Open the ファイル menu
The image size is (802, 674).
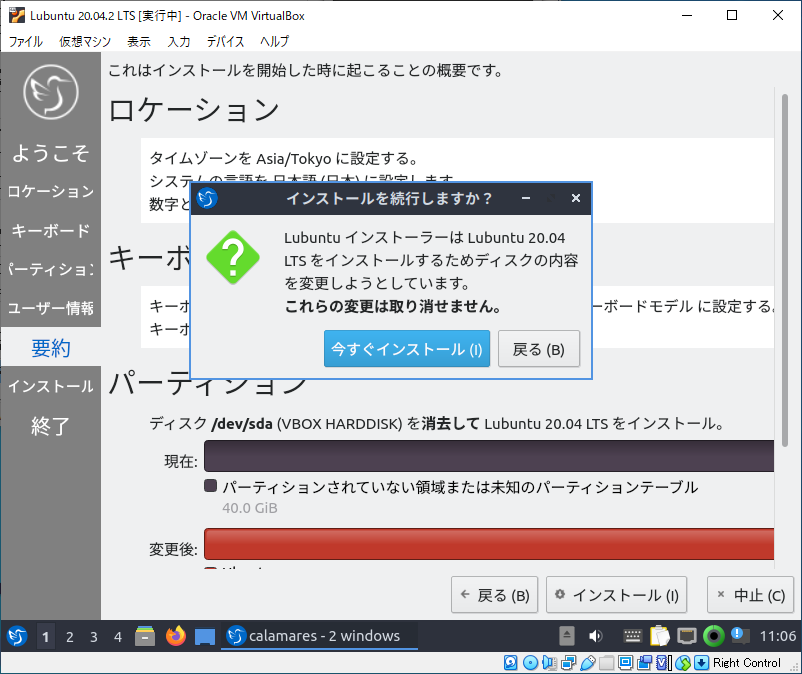click(26, 41)
